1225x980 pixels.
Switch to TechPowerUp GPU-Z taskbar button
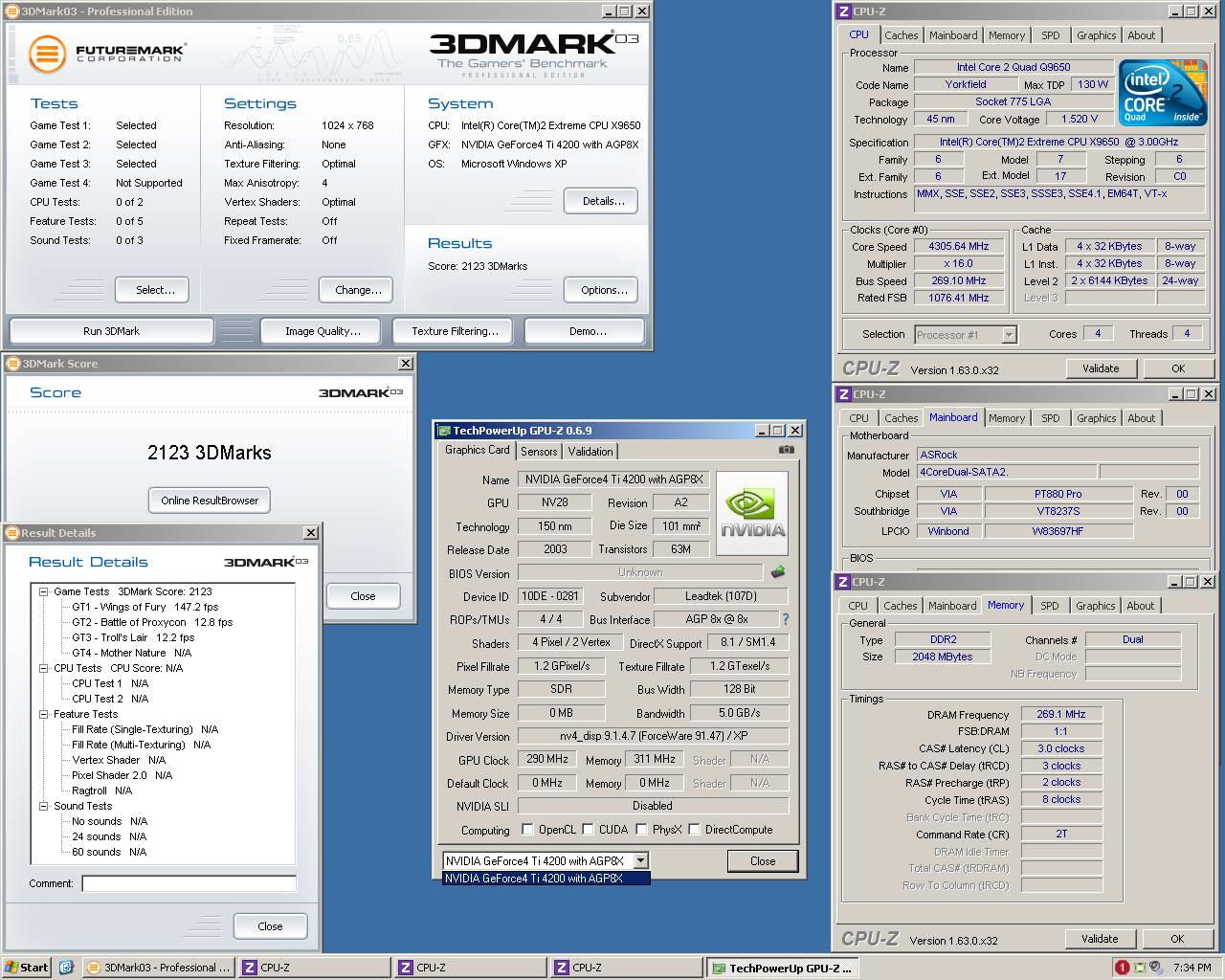click(781, 968)
